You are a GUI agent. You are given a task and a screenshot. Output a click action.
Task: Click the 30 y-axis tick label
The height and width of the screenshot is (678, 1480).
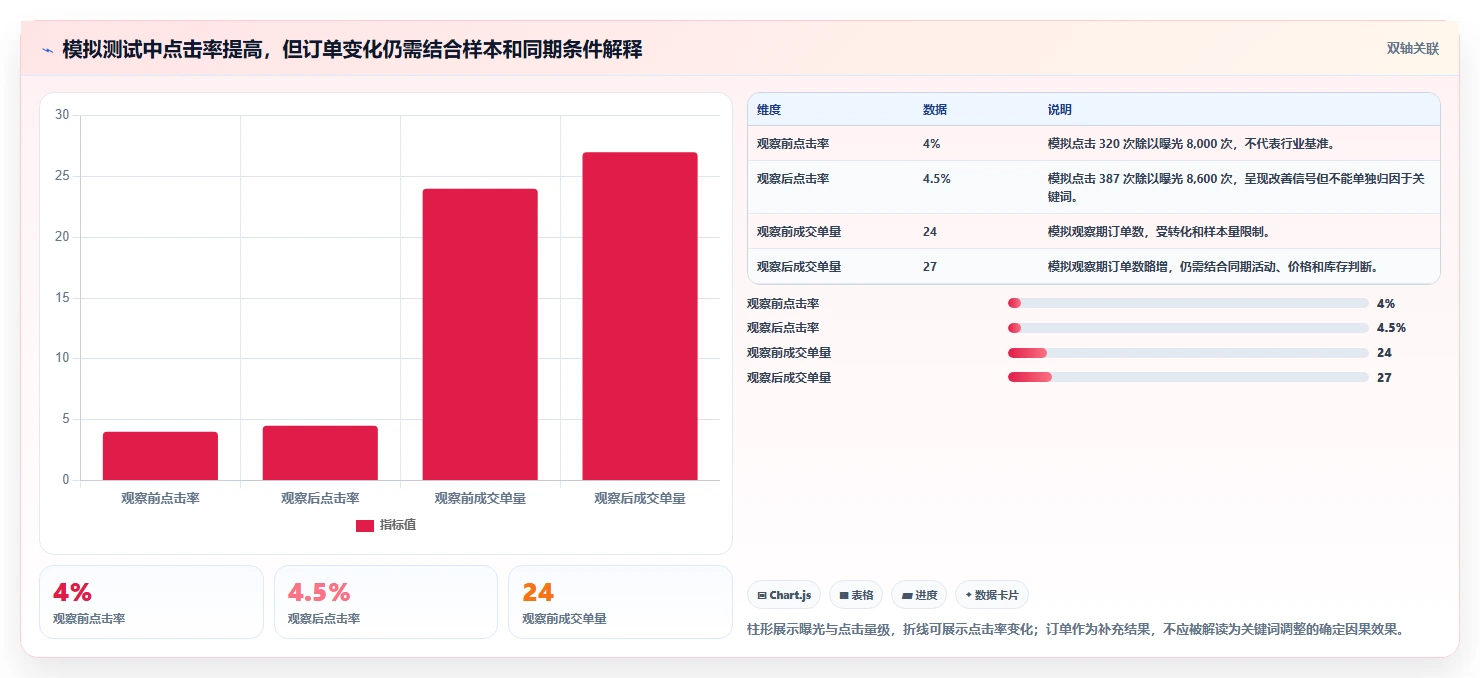coord(62,115)
